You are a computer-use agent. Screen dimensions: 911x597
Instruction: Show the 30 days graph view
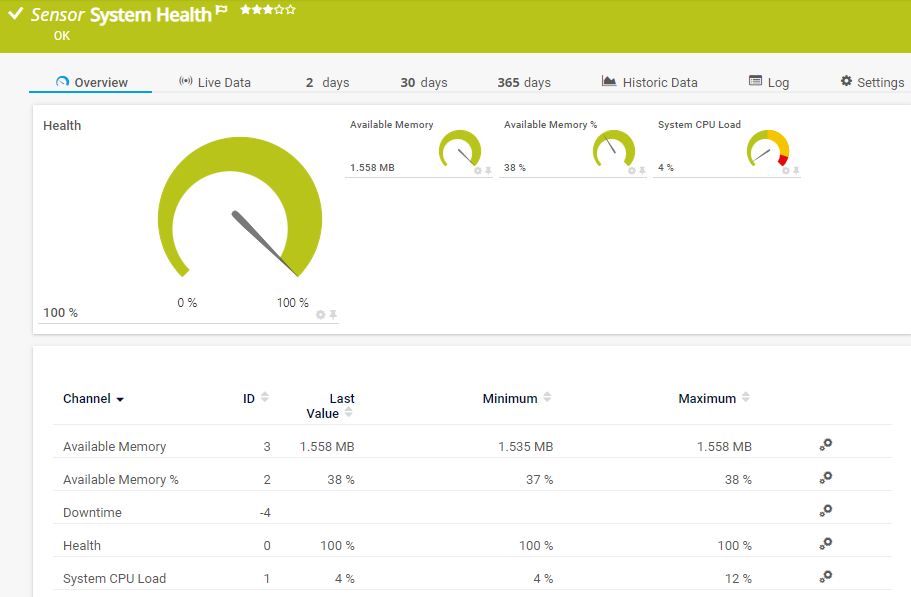(423, 83)
